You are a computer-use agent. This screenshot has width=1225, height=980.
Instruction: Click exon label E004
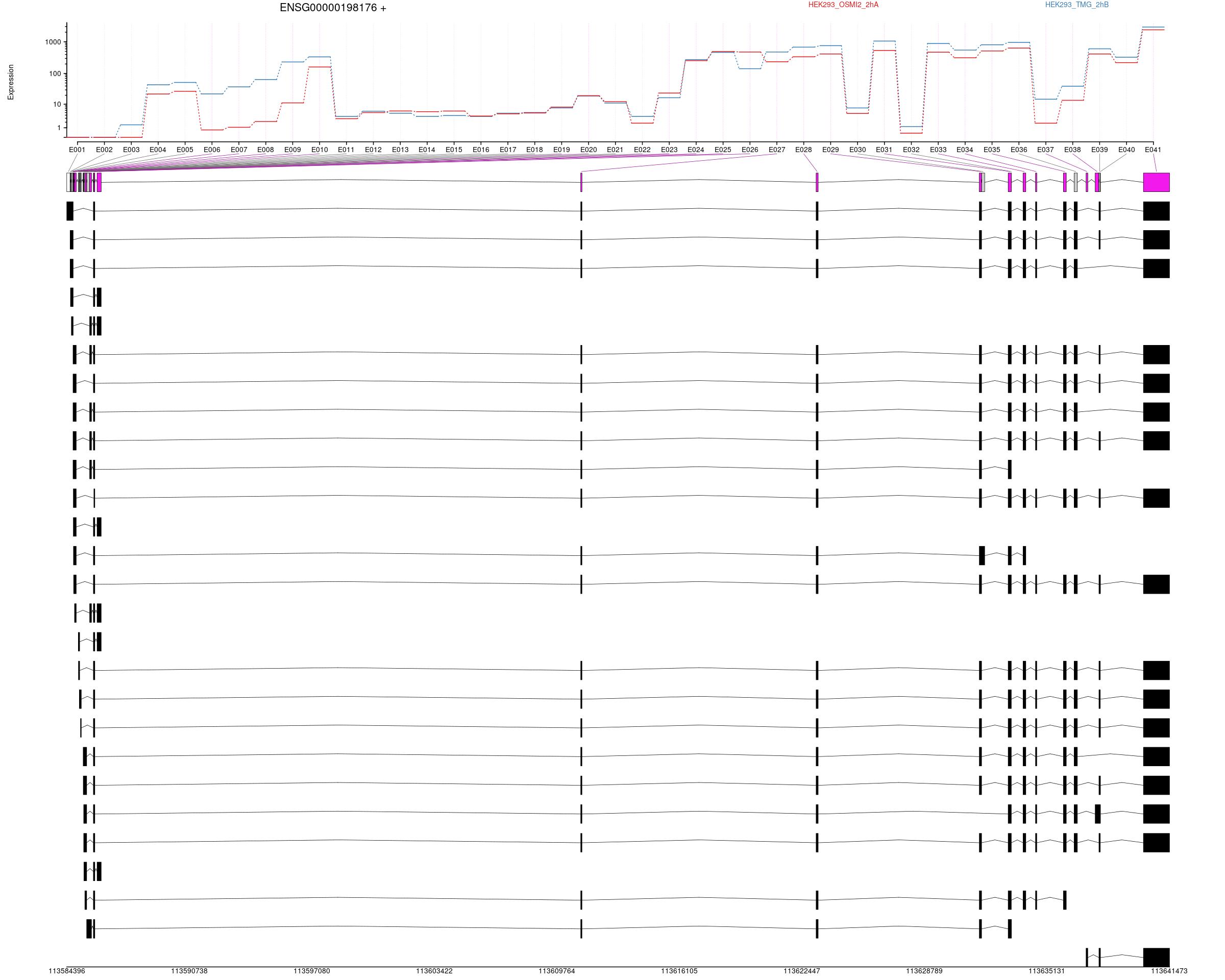click(158, 150)
